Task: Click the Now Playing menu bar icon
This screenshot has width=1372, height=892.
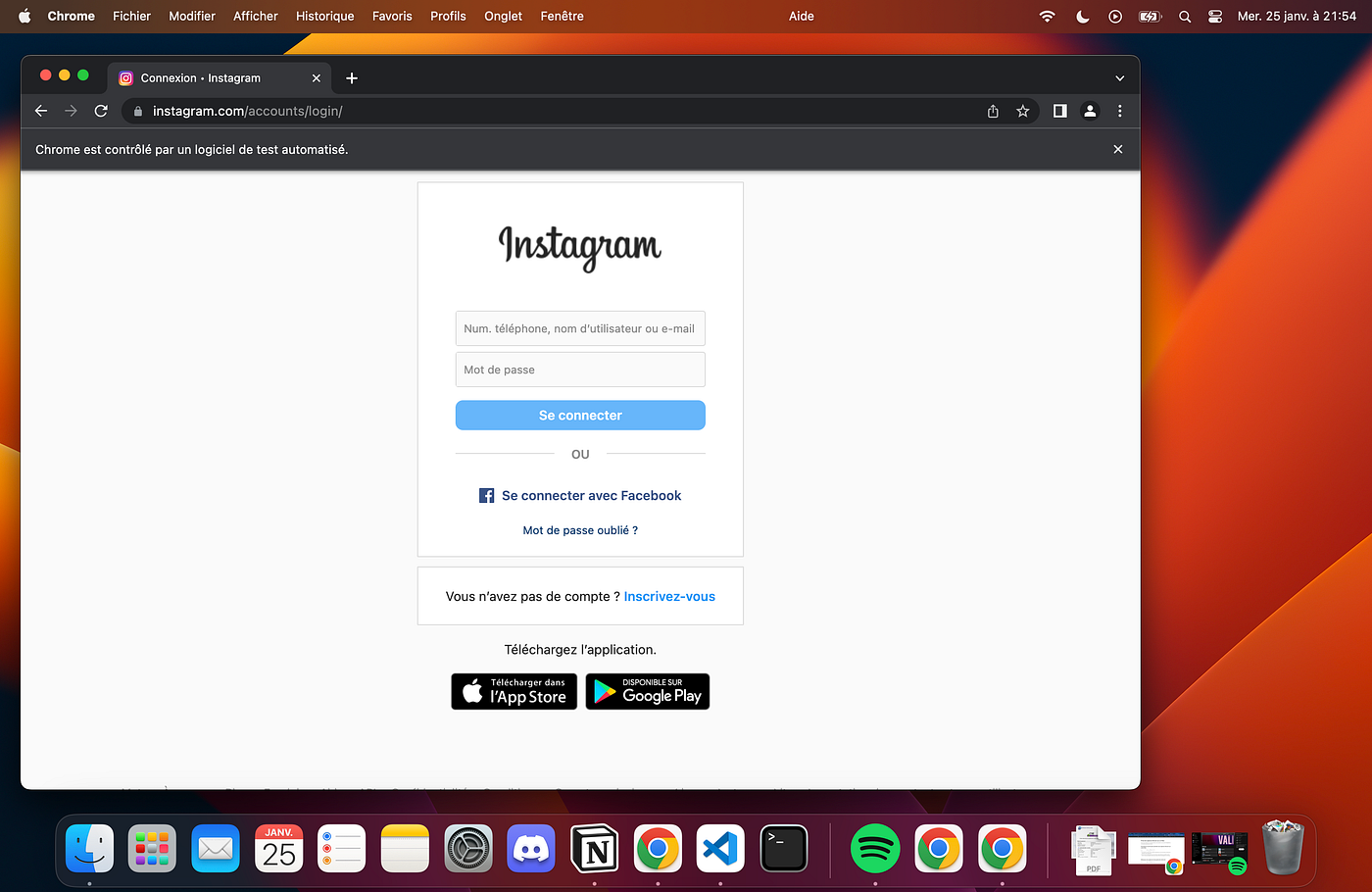Action: [x=1115, y=16]
